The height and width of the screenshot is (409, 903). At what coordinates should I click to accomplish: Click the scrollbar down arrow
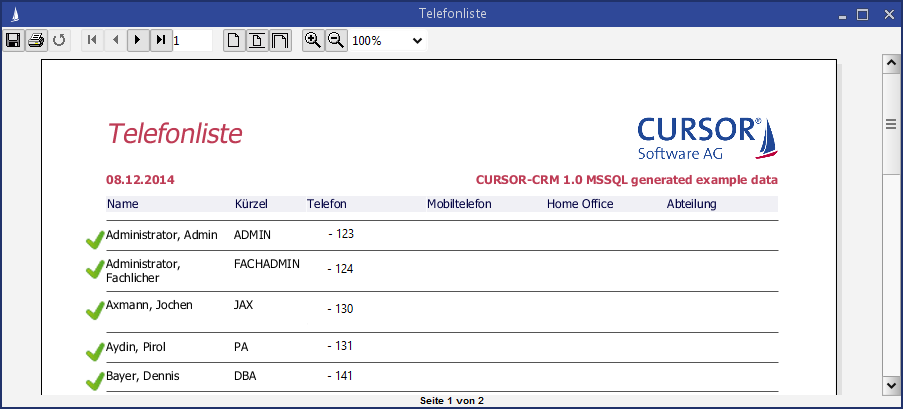pyautogui.click(x=891, y=385)
